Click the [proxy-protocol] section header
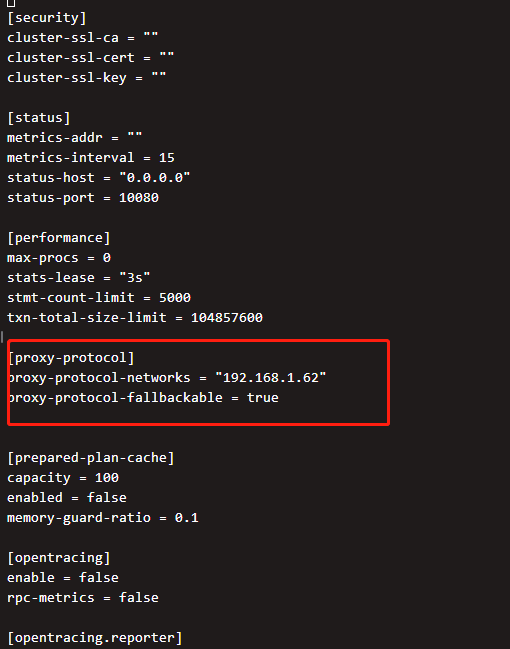 [71, 358]
